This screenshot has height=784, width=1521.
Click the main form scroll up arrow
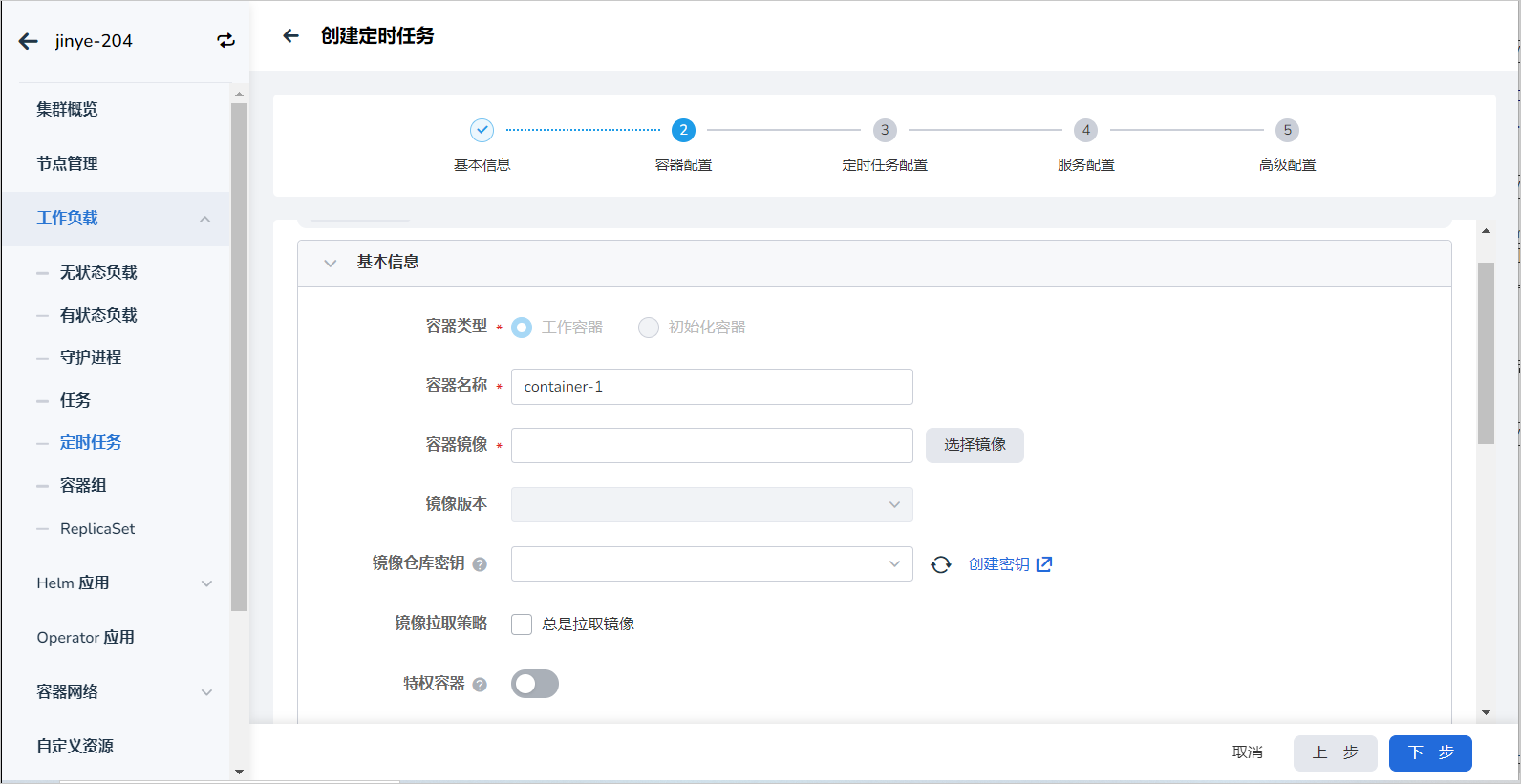coord(1486,230)
